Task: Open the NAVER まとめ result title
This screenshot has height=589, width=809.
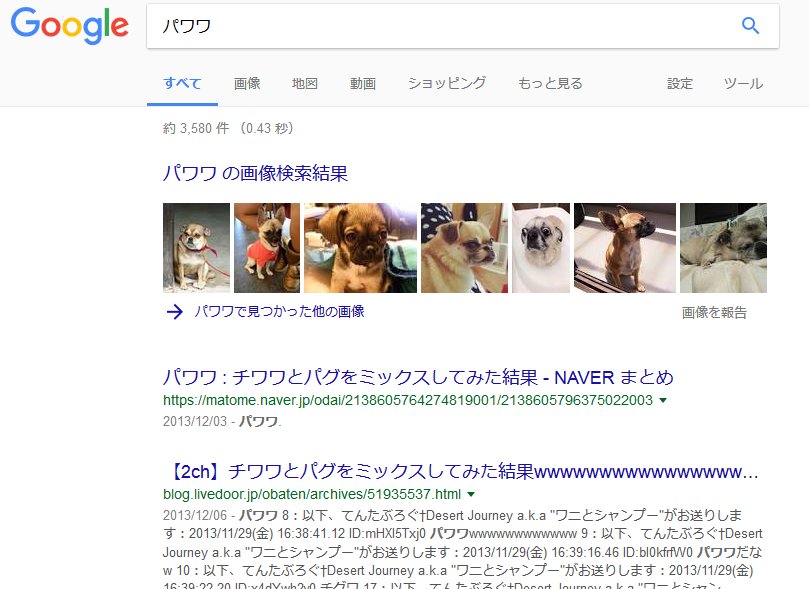Action: tap(418, 378)
